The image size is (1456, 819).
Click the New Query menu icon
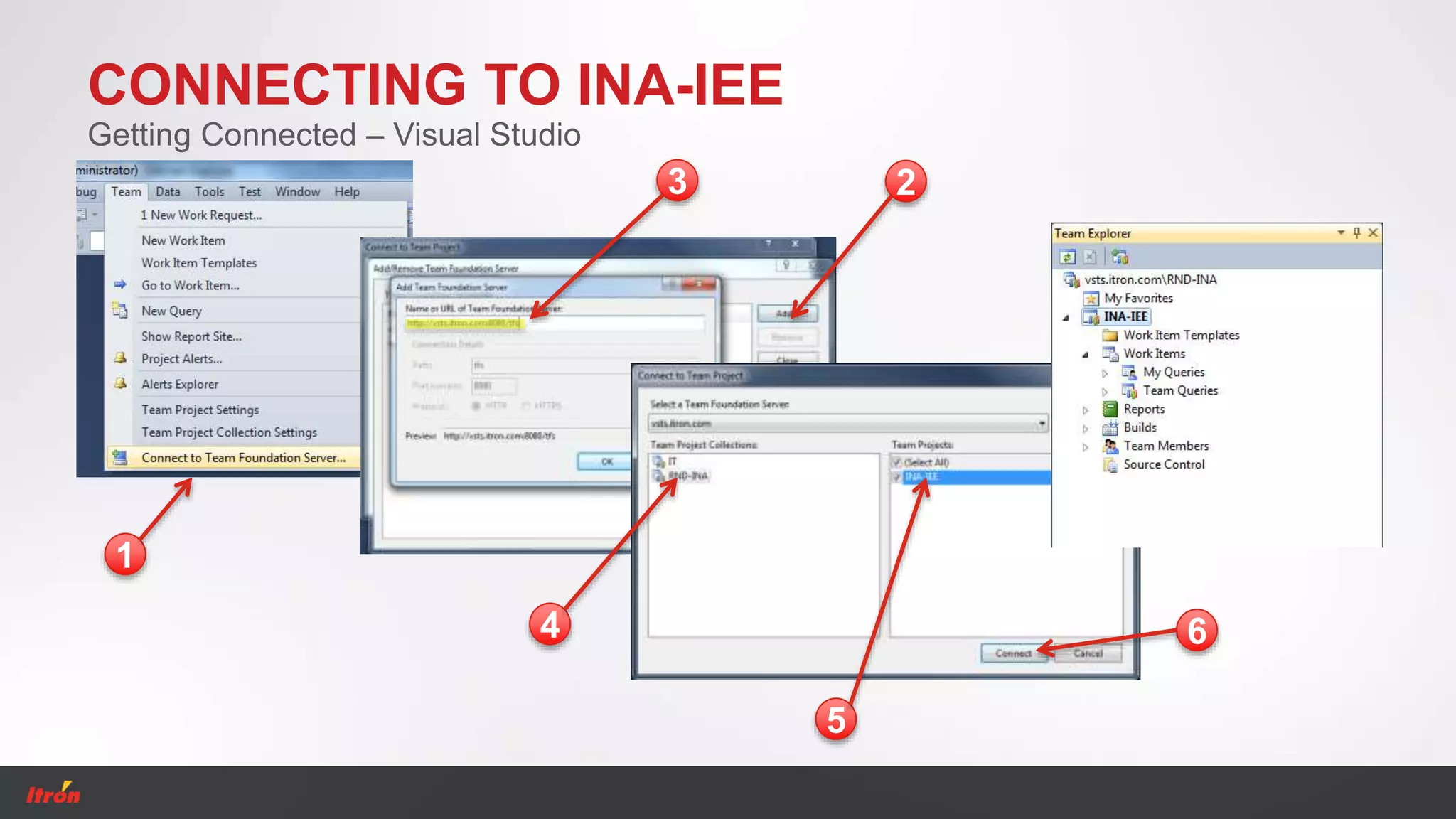(119, 310)
